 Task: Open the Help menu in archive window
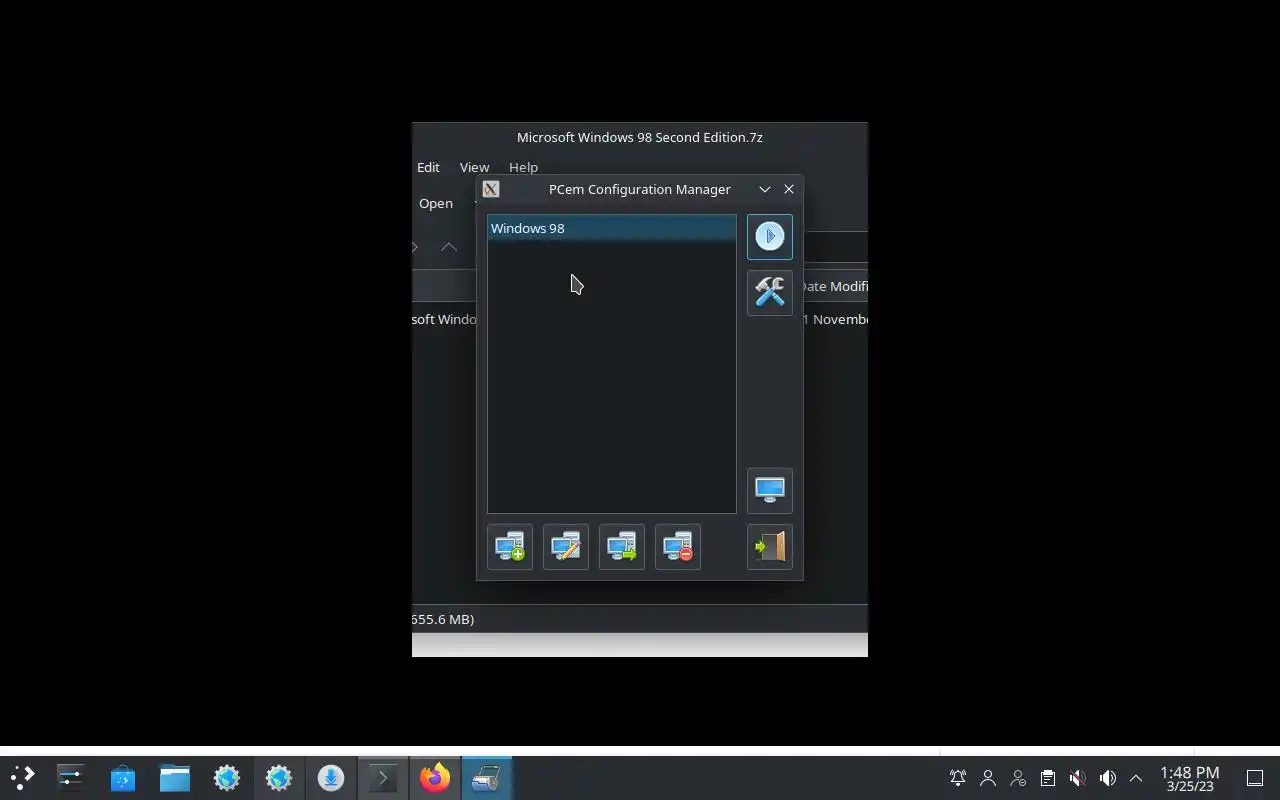pos(523,167)
